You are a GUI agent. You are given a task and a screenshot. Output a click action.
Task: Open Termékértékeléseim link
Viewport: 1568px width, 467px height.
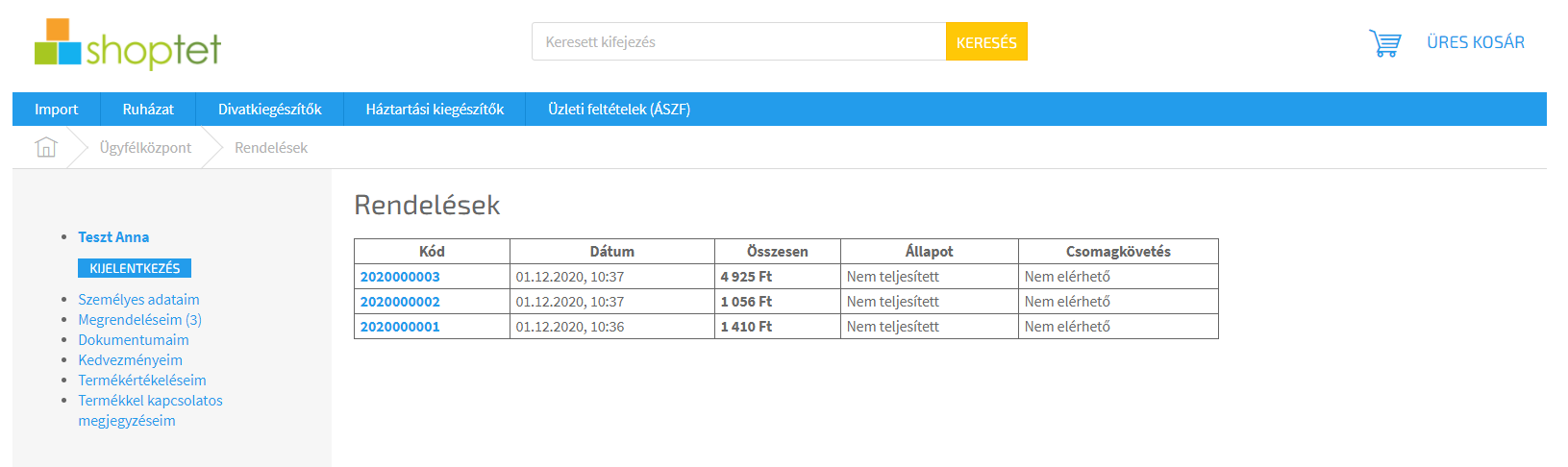142,380
